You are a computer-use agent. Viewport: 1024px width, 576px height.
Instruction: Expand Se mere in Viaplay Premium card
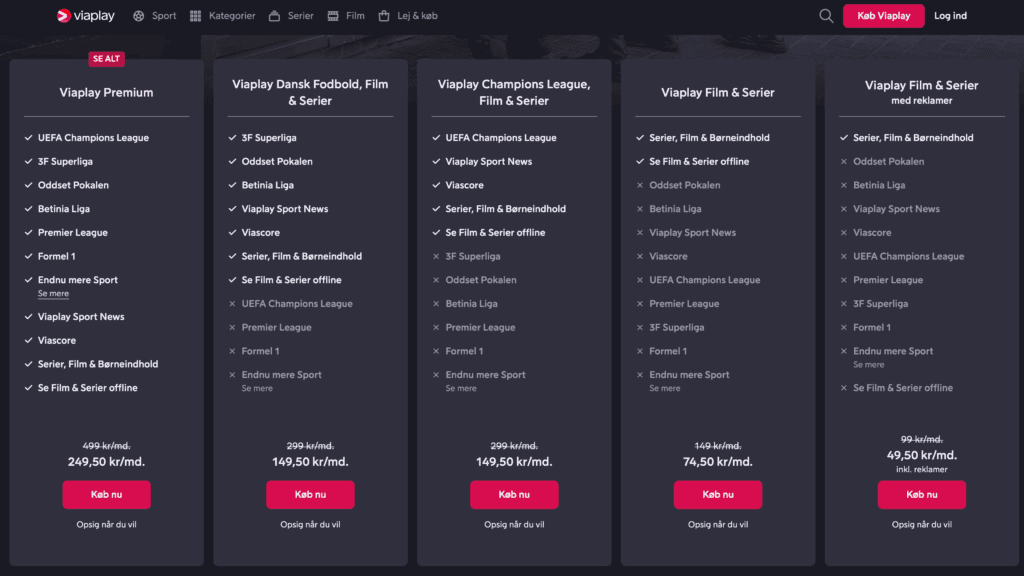(53, 294)
